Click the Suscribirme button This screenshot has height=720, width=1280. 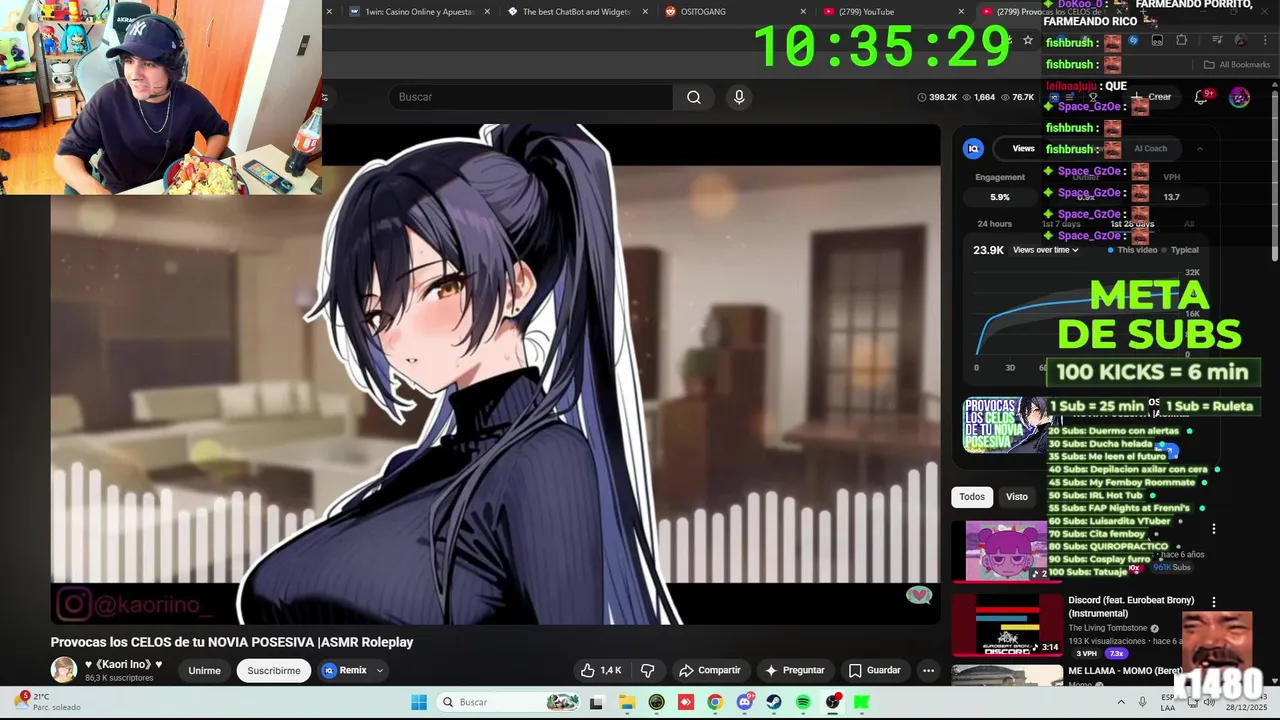point(274,670)
